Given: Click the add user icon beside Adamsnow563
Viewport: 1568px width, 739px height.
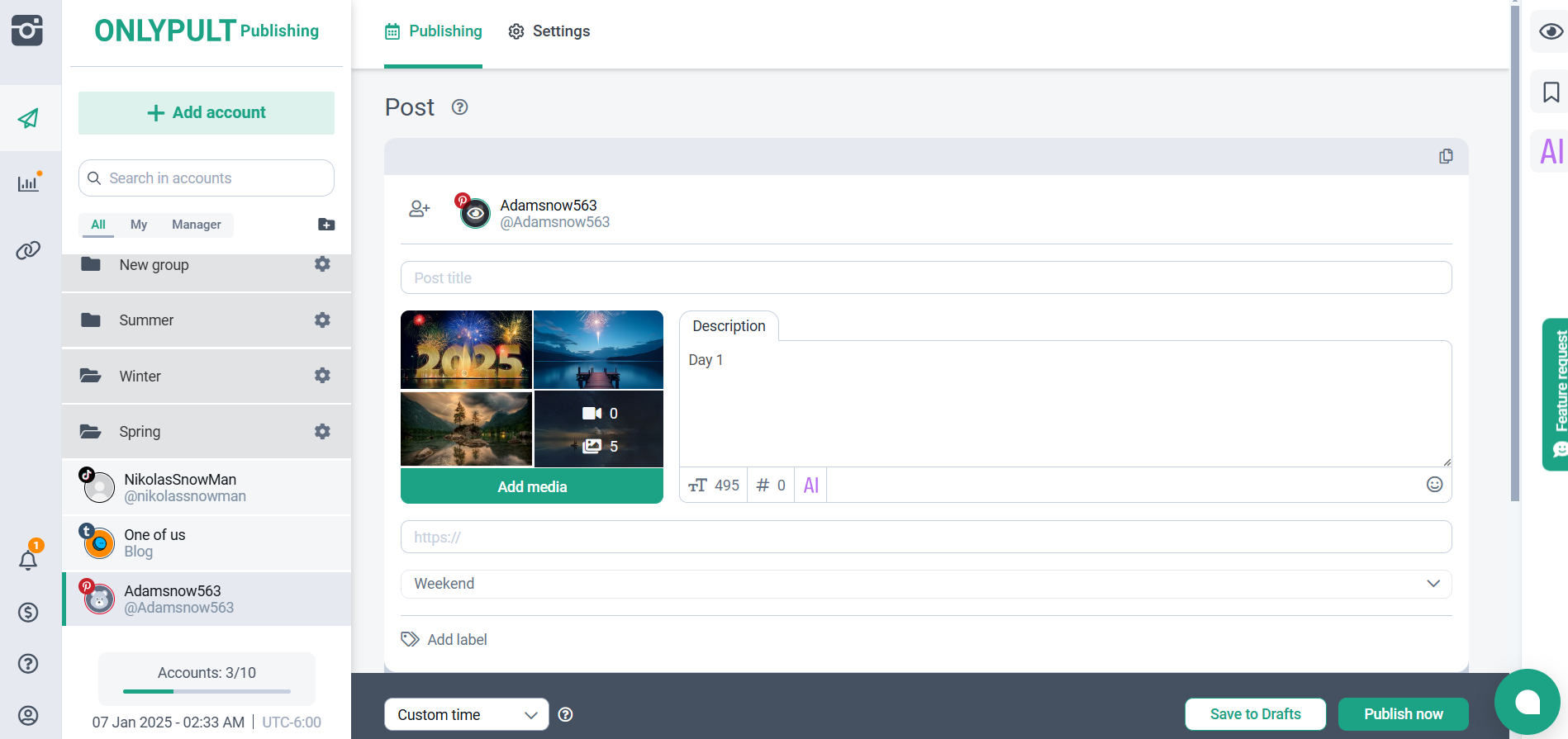Looking at the screenshot, I should point(420,210).
